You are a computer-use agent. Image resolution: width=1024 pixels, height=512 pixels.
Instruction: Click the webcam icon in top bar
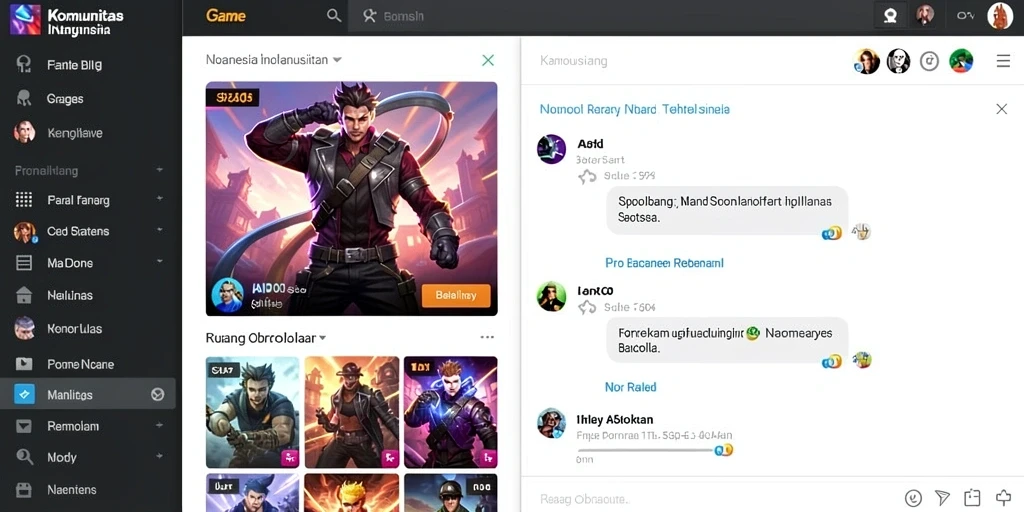click(890, 16)
